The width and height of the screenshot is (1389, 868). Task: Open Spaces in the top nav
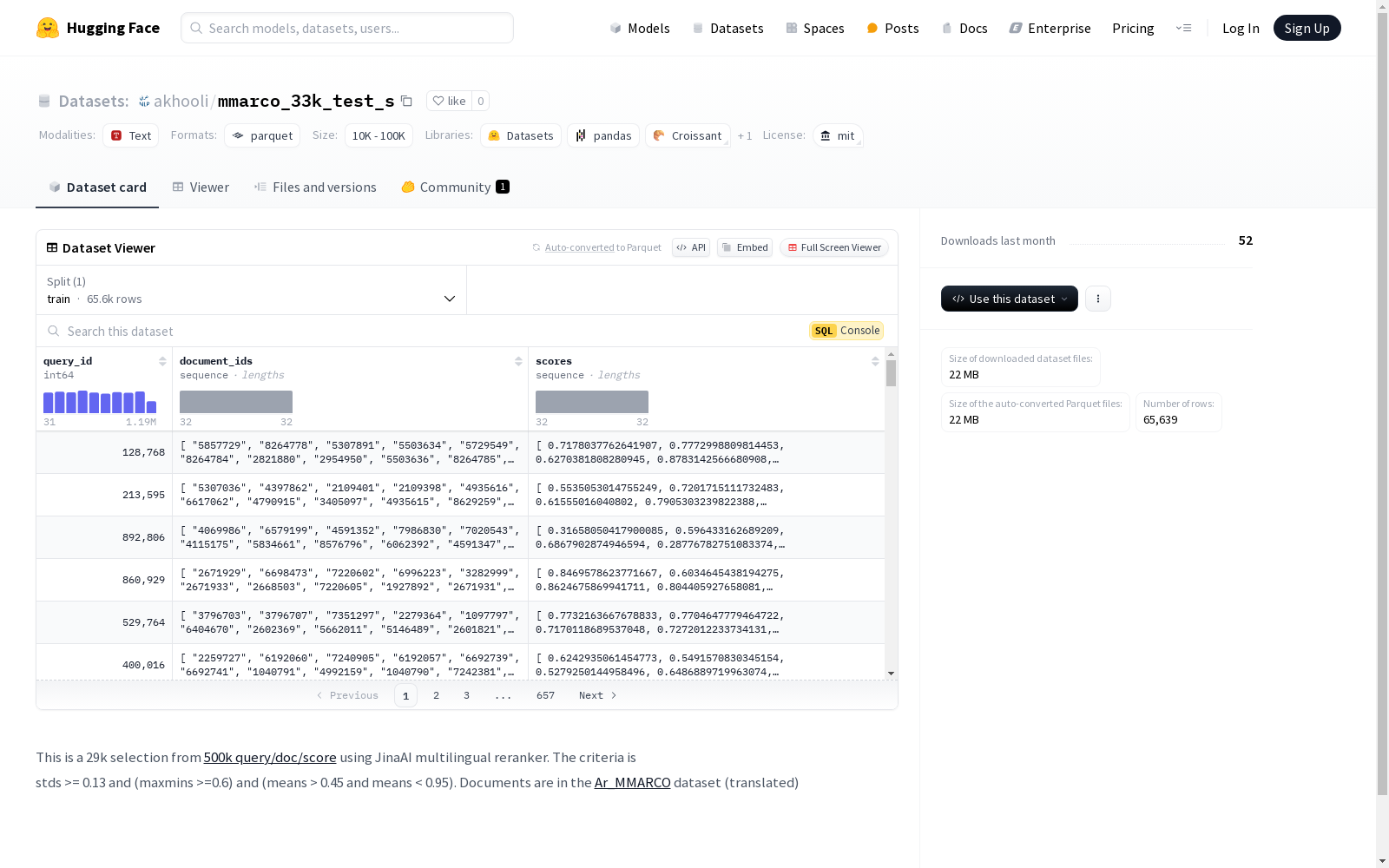815,28
